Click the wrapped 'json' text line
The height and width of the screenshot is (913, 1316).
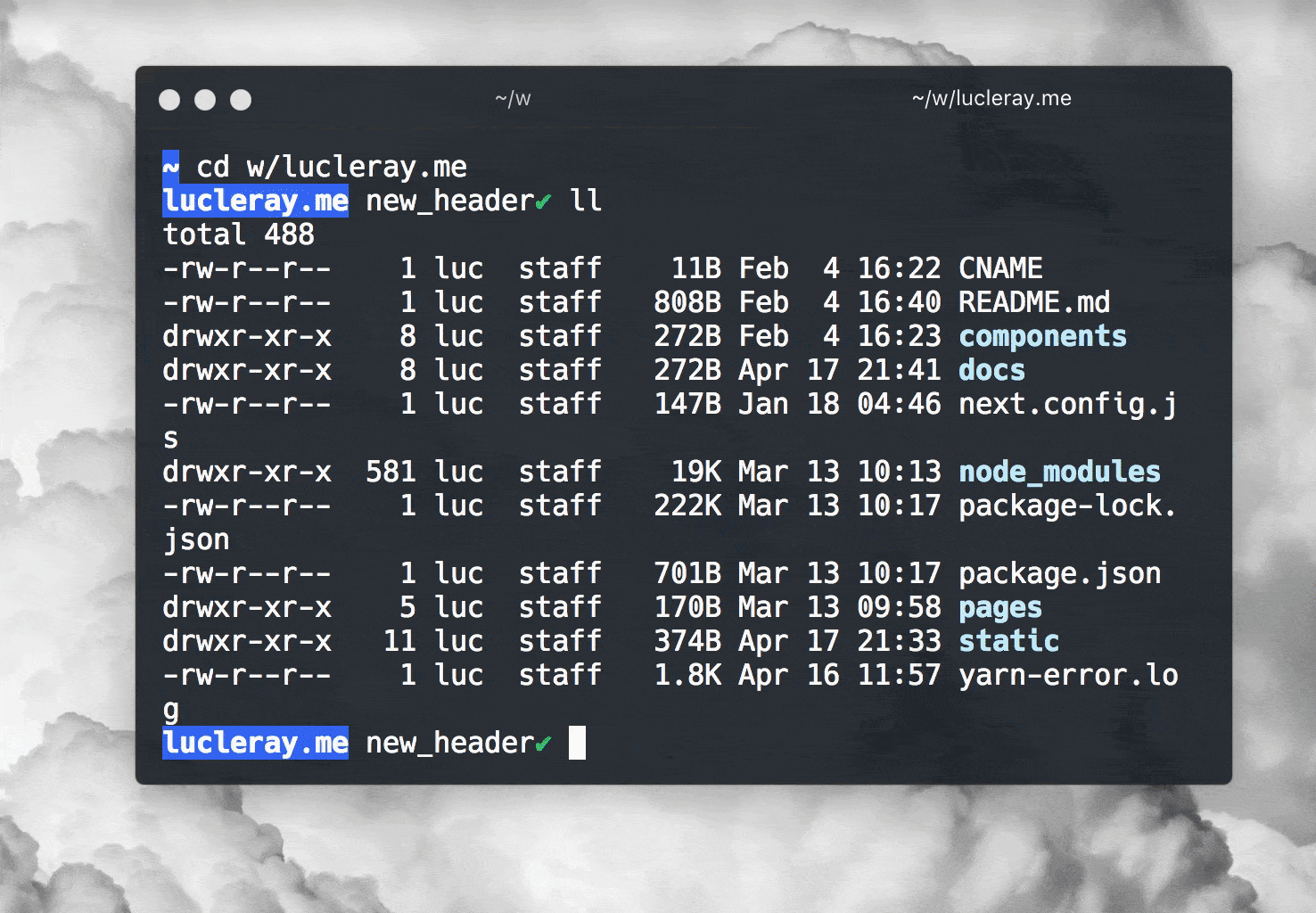[196, 540]
